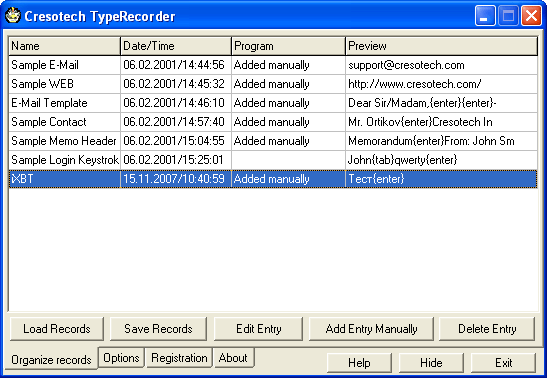Image resolution: width=547 pixels, height=378 pixels.
Task: Click Added manually in iXBT row
Action: coord(271,179)
